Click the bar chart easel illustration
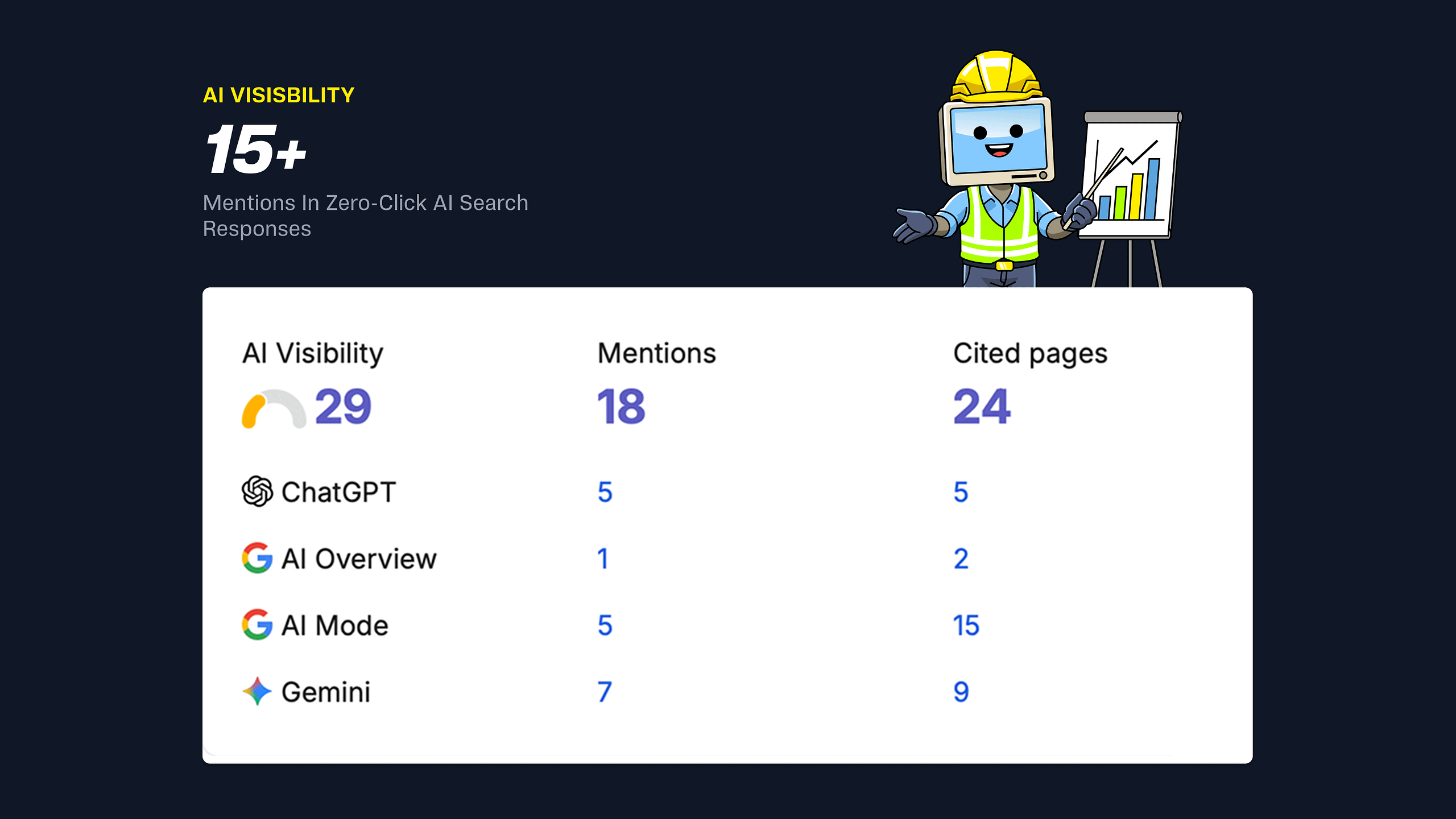Image resolution: width=1456 pixels, height=819 pixels. (x=1131, y=199)
